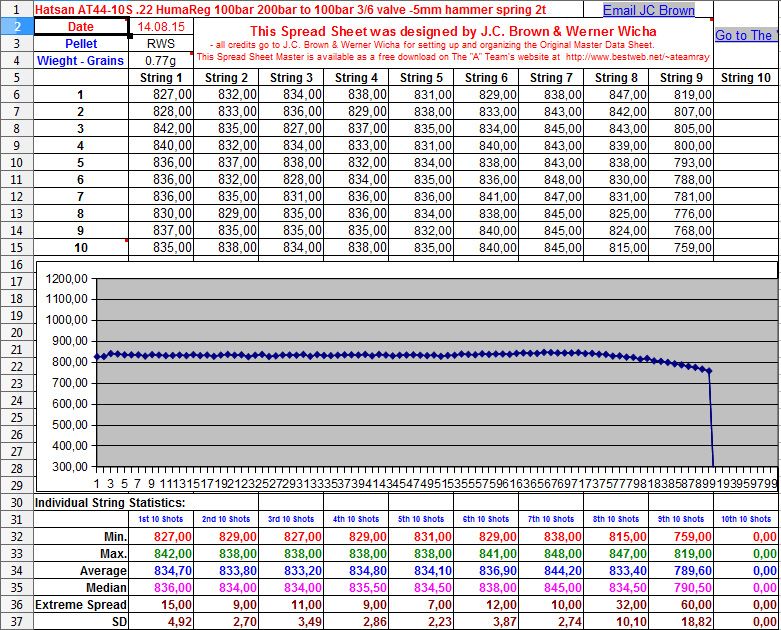The width and height of the screenshot is (781, 630).
Task: Select value 793,00 in String 9
Action: tap(681, 162)
